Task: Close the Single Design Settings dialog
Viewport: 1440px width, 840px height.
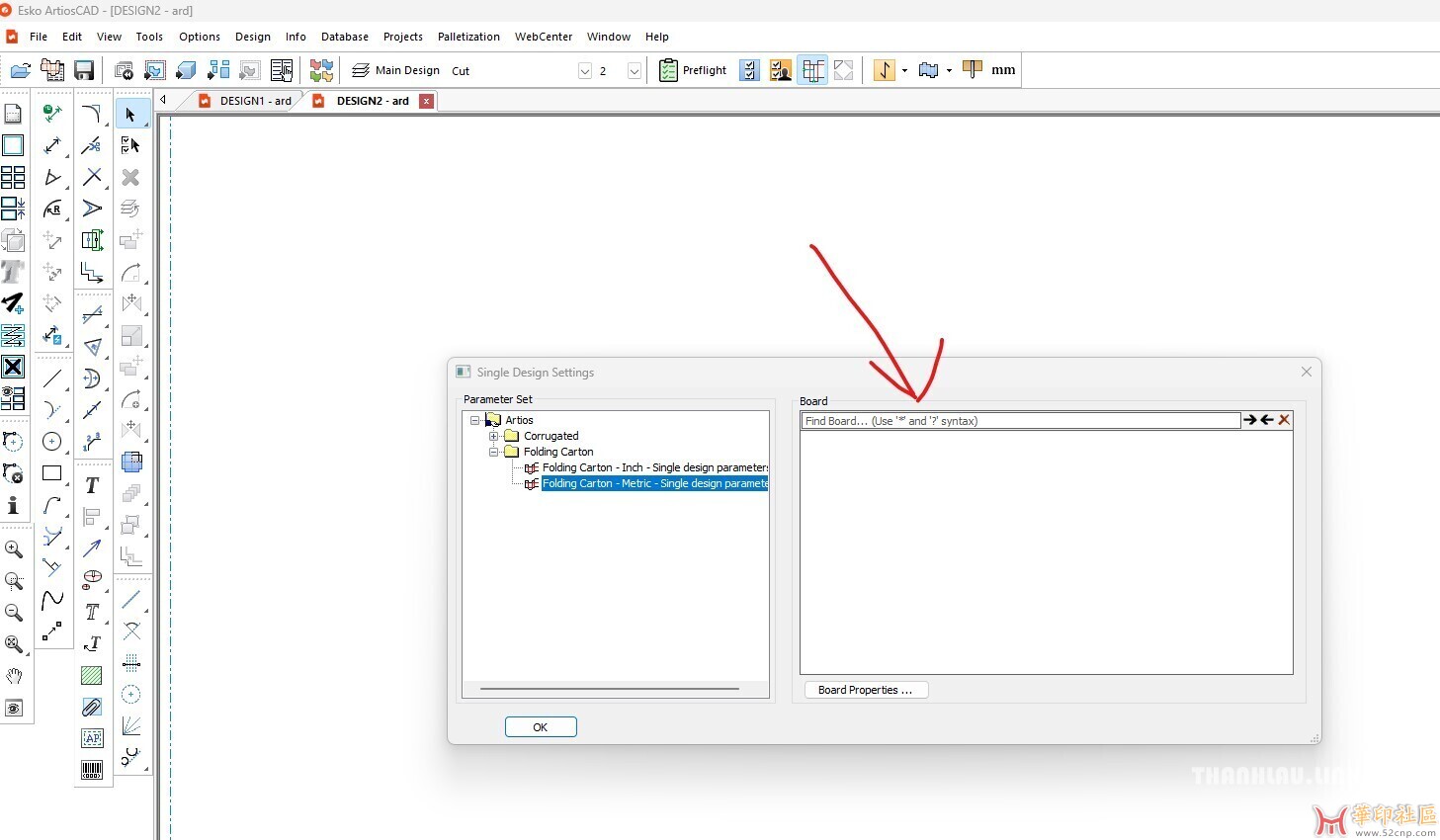Action: point(1307,372)
